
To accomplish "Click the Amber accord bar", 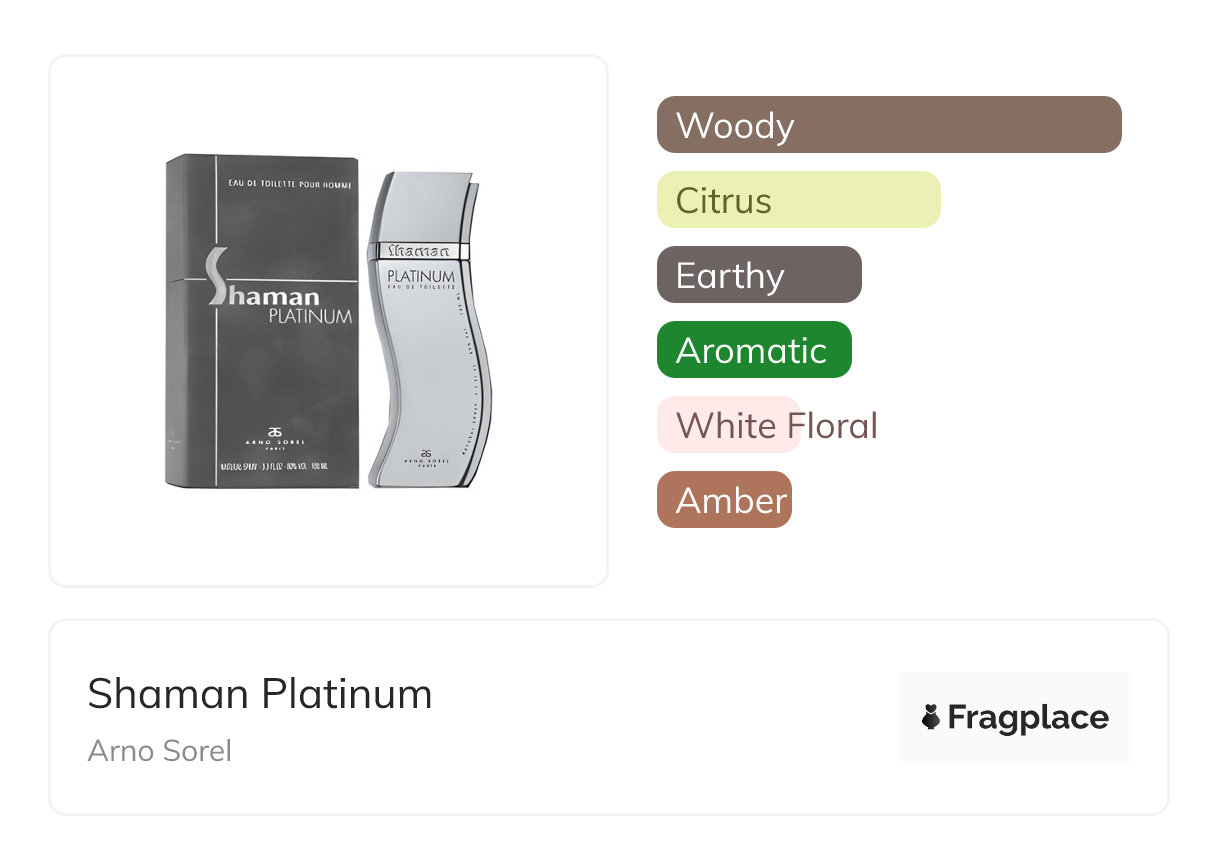I will click(x=724, y=500).
